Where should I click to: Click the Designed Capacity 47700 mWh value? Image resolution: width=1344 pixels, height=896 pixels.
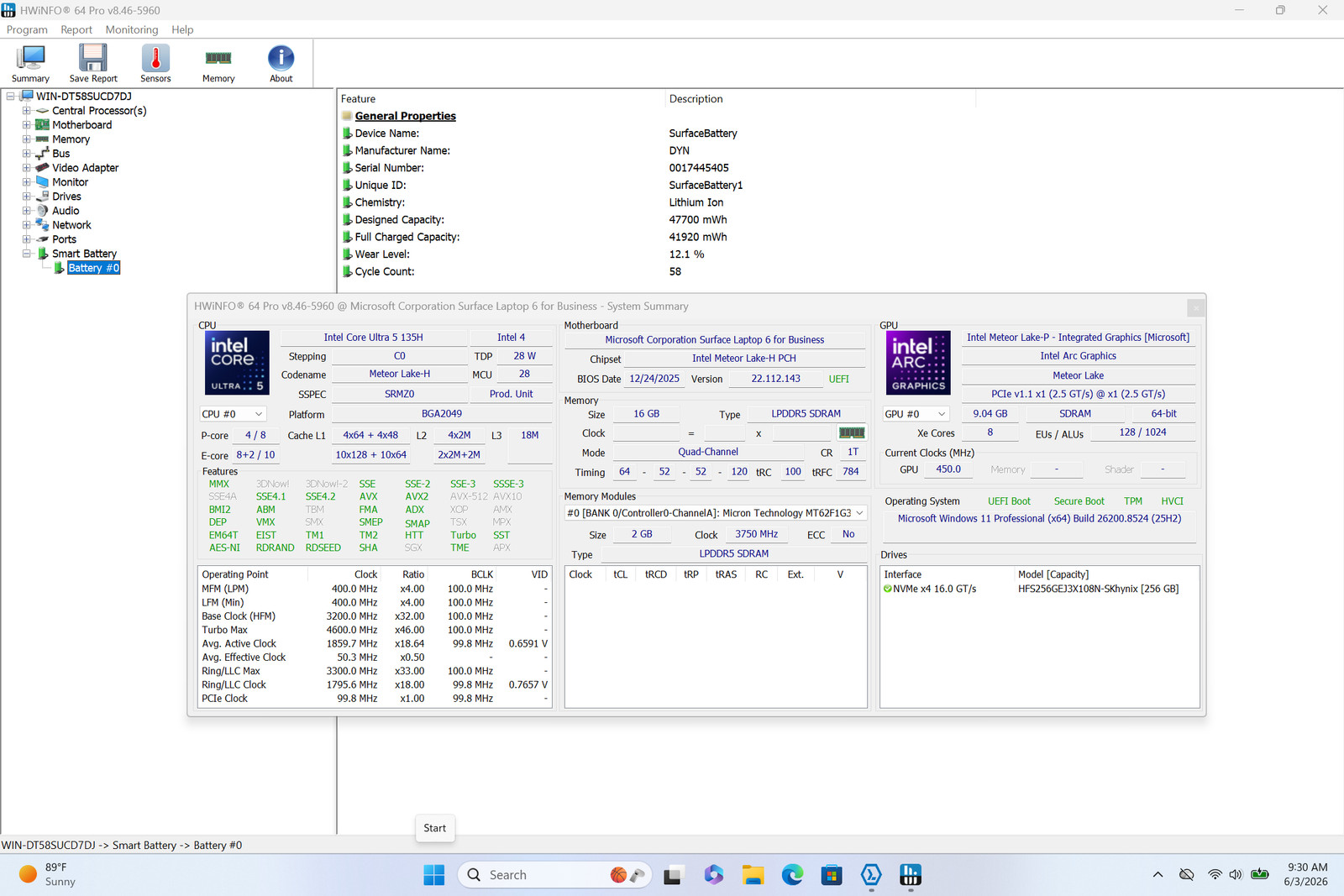coord(698,220)
